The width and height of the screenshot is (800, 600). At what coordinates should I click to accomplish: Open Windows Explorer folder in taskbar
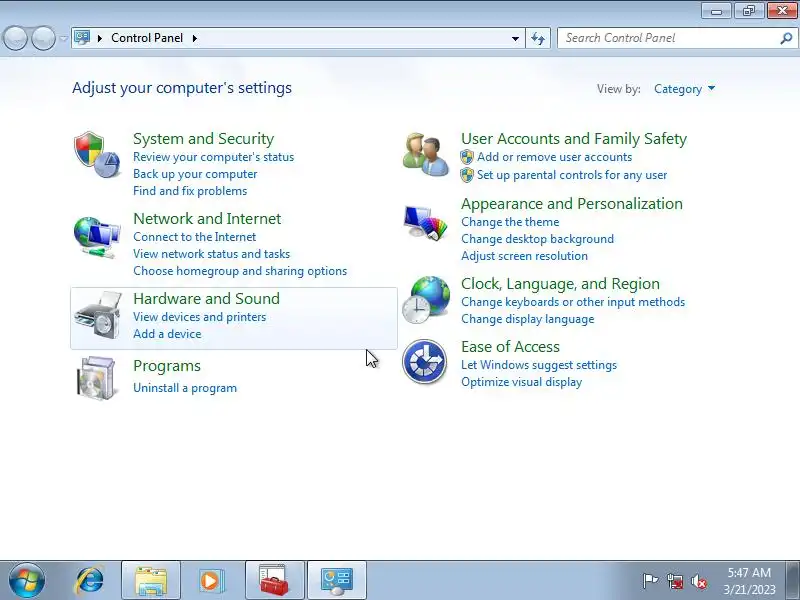click(151, 580)
